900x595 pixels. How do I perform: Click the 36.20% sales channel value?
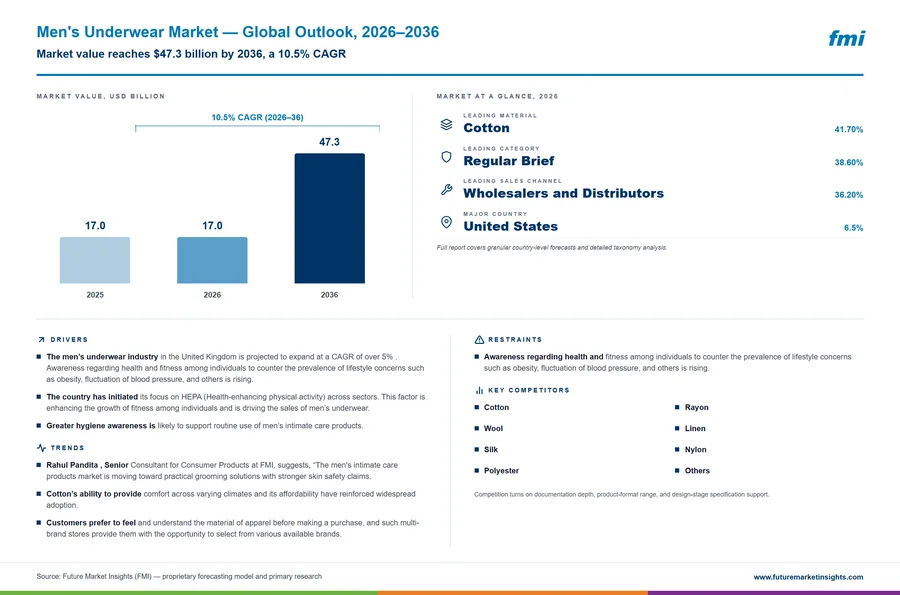click(x=848, y=195)
